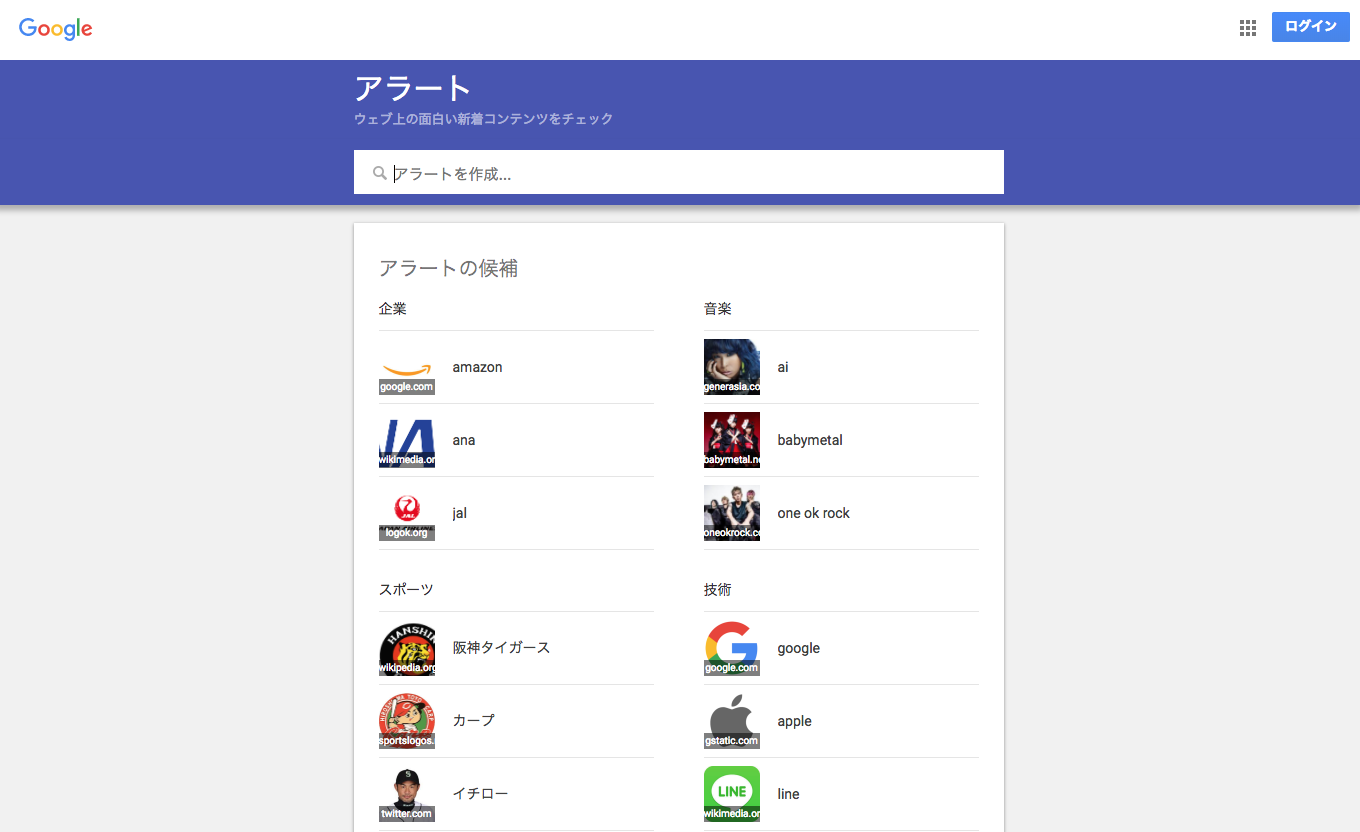Select the babymetal band thumbnail
The height and width of the screenshot is (832, 1360).
pyautogui.click(x=732, y=440)
